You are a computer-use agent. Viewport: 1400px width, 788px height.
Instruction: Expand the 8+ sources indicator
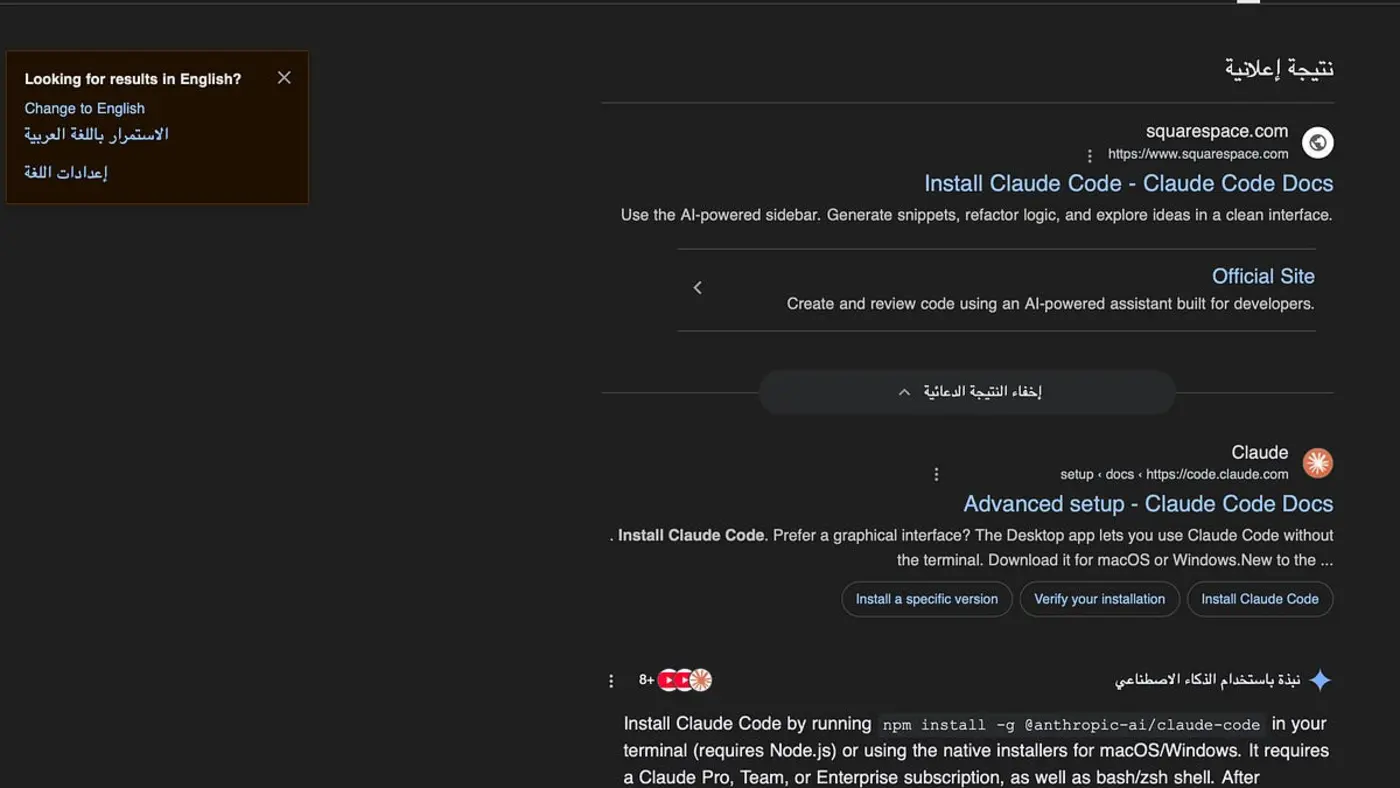[645, 679]
